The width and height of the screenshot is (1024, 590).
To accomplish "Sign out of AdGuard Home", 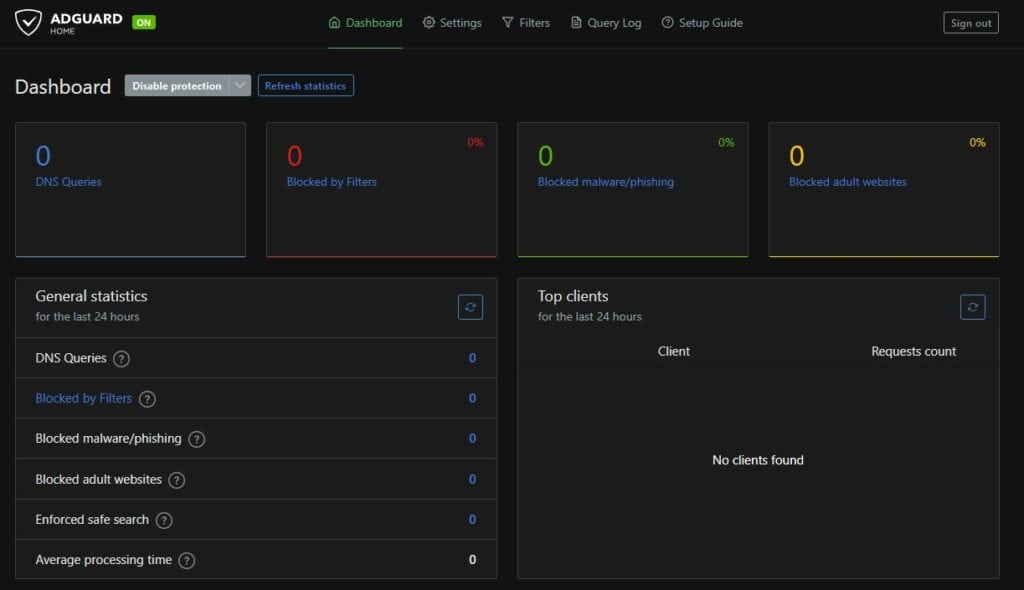I will point(970,22).
